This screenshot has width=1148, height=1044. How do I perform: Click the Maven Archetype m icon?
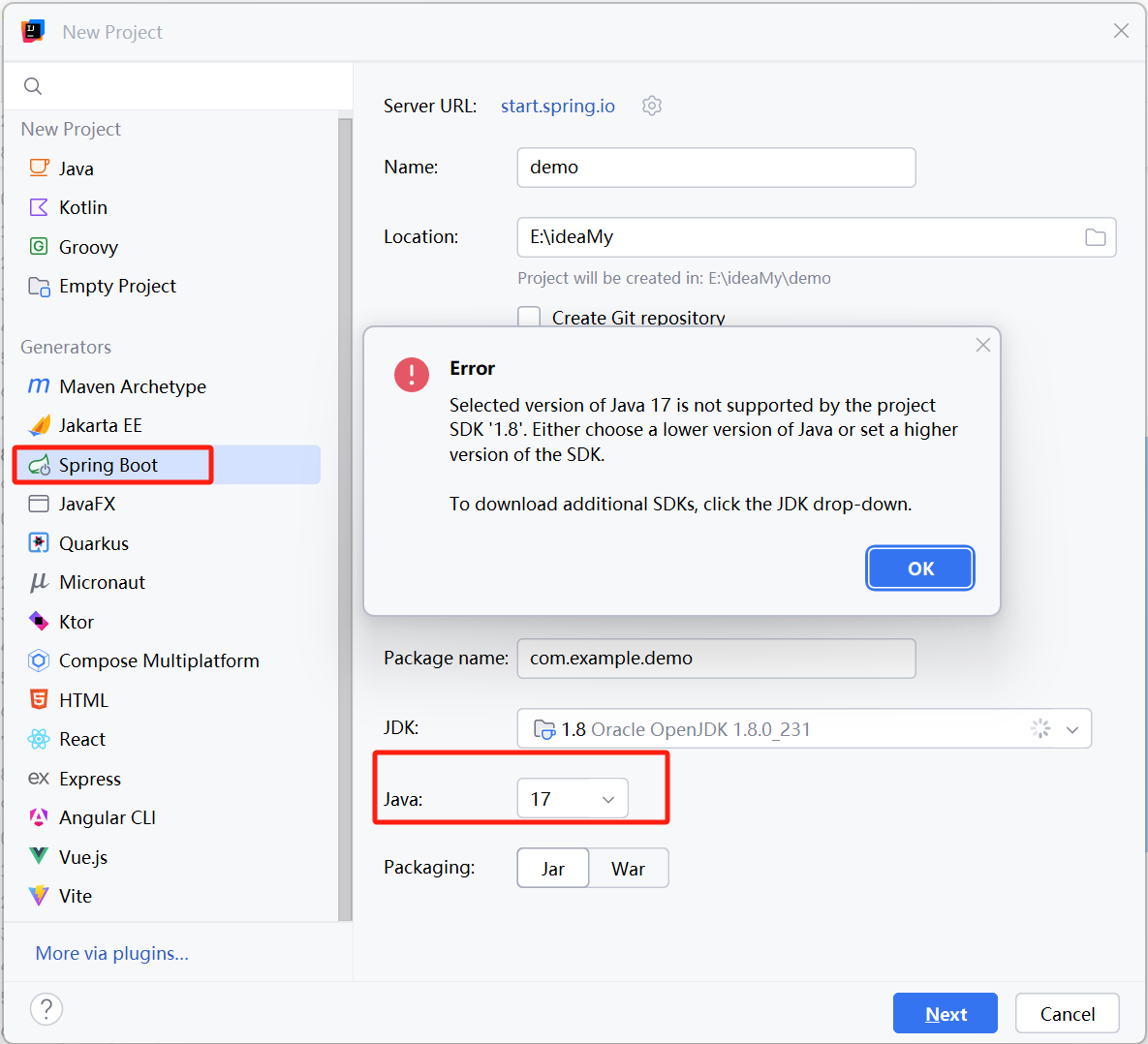(39, 385)
